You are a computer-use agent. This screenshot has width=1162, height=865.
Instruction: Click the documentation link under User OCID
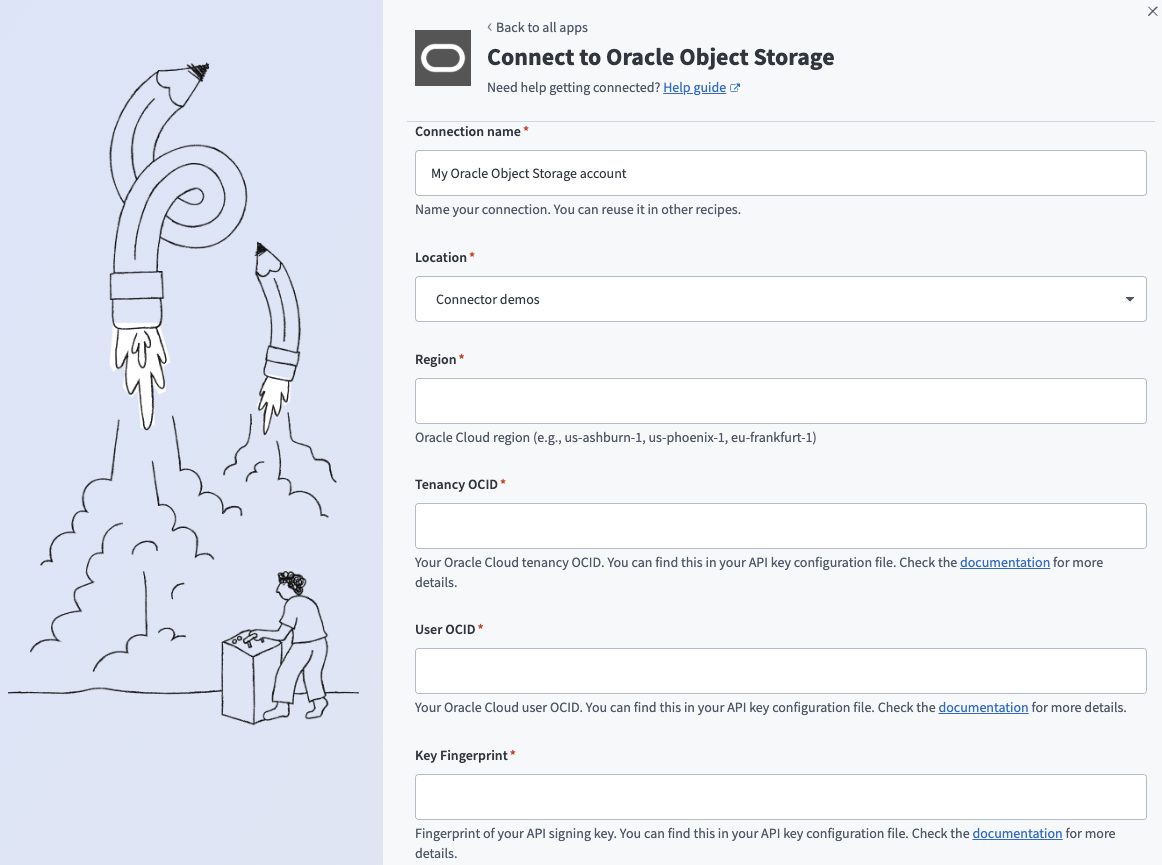pyautogui.click(x=983, y=707)
